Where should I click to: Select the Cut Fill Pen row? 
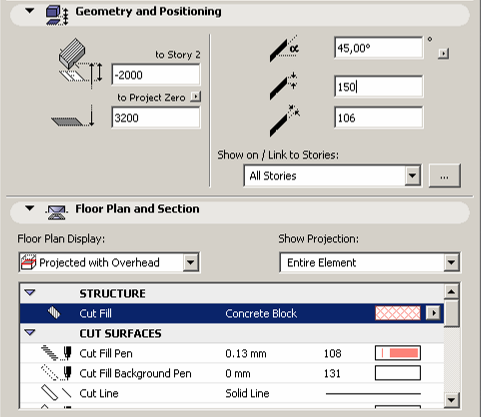tap(232, 353)
